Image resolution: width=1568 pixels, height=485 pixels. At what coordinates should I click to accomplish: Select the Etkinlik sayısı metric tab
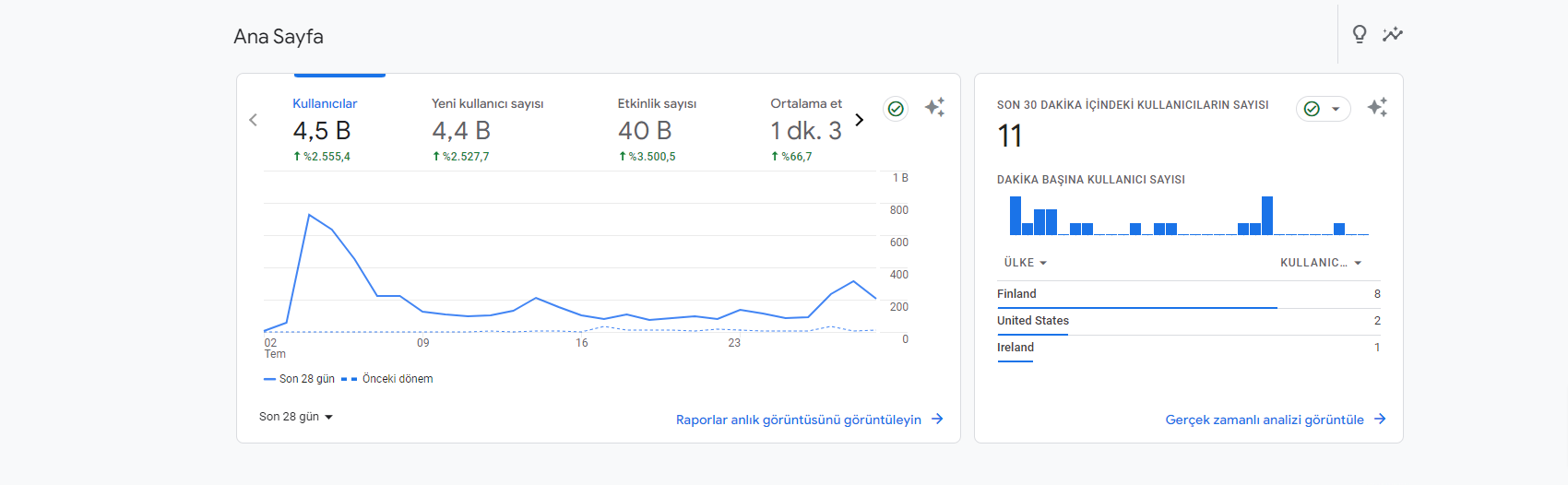point(657,129)
